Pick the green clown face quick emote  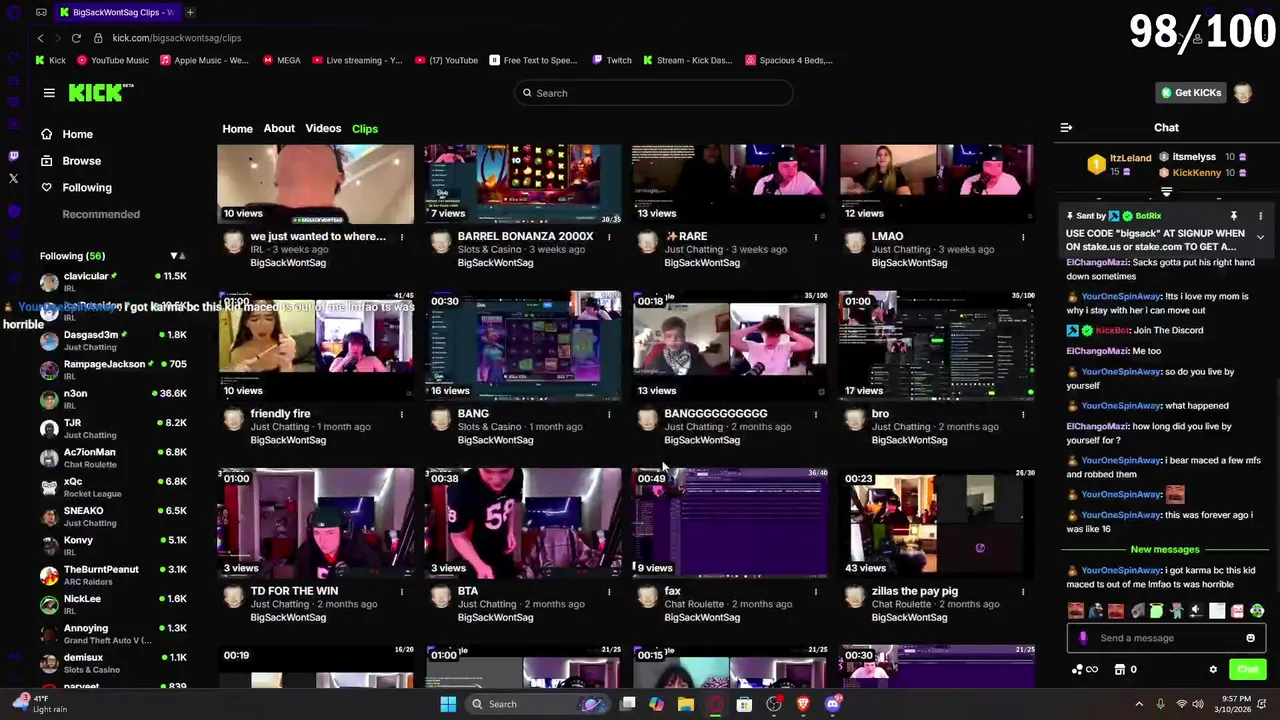[1257, 611]
